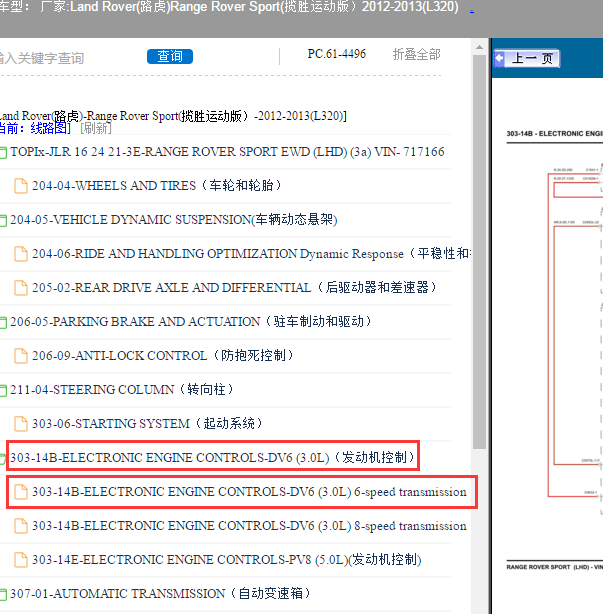Click the 303-06 Starting System document icon

21,424
